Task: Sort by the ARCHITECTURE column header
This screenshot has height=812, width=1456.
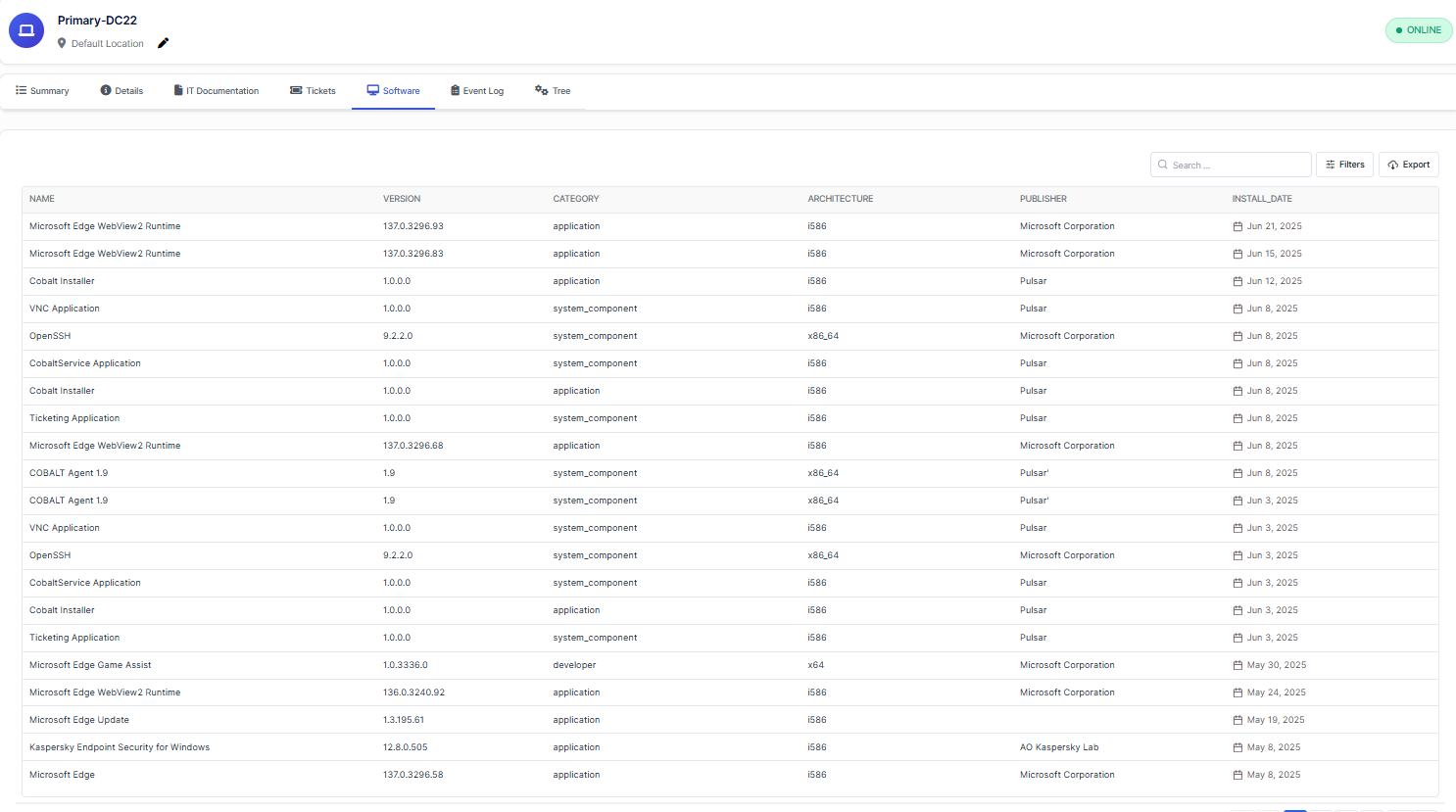Action: coord(841,199)
